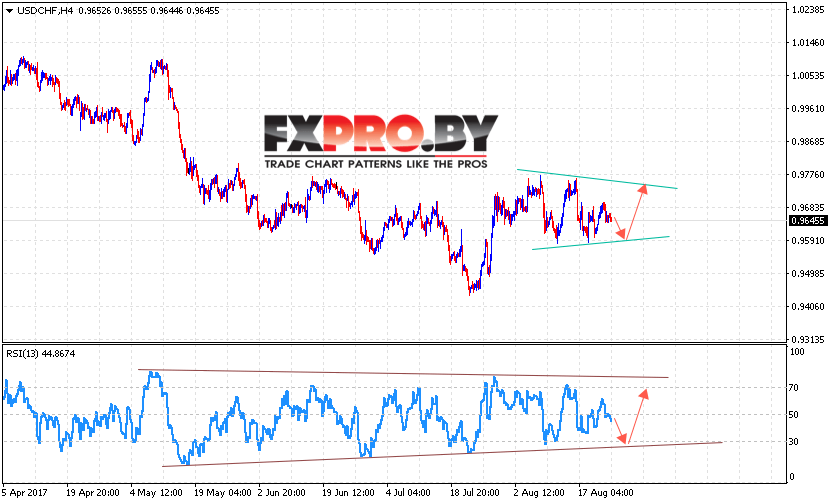Select the upper teal trendline on price chart

(597, 179)
